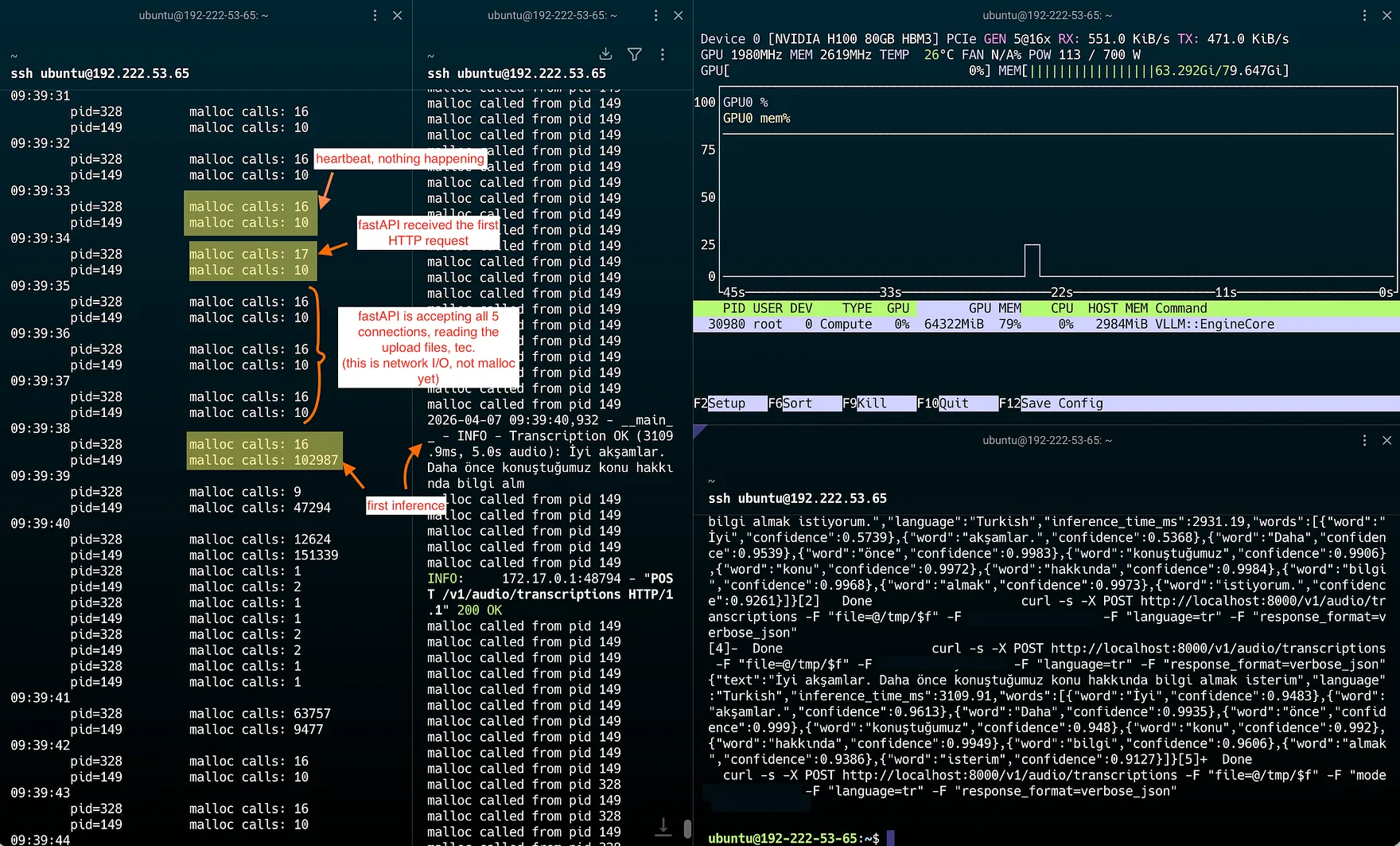Click the 200 OK response status
The width and height of the screenshot is (1400, 846).
coord(480,610)
